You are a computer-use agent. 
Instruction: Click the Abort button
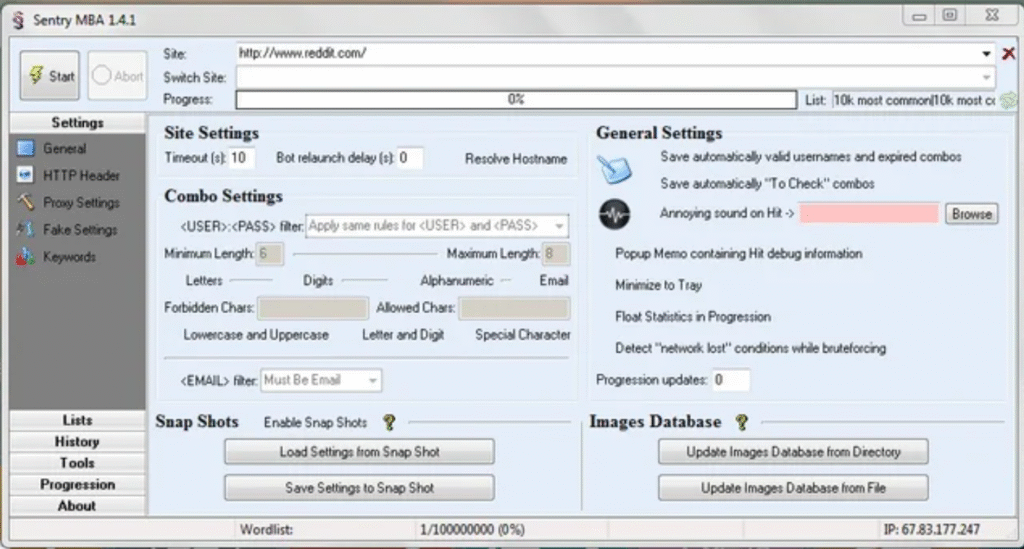click(x=118, y=76)
